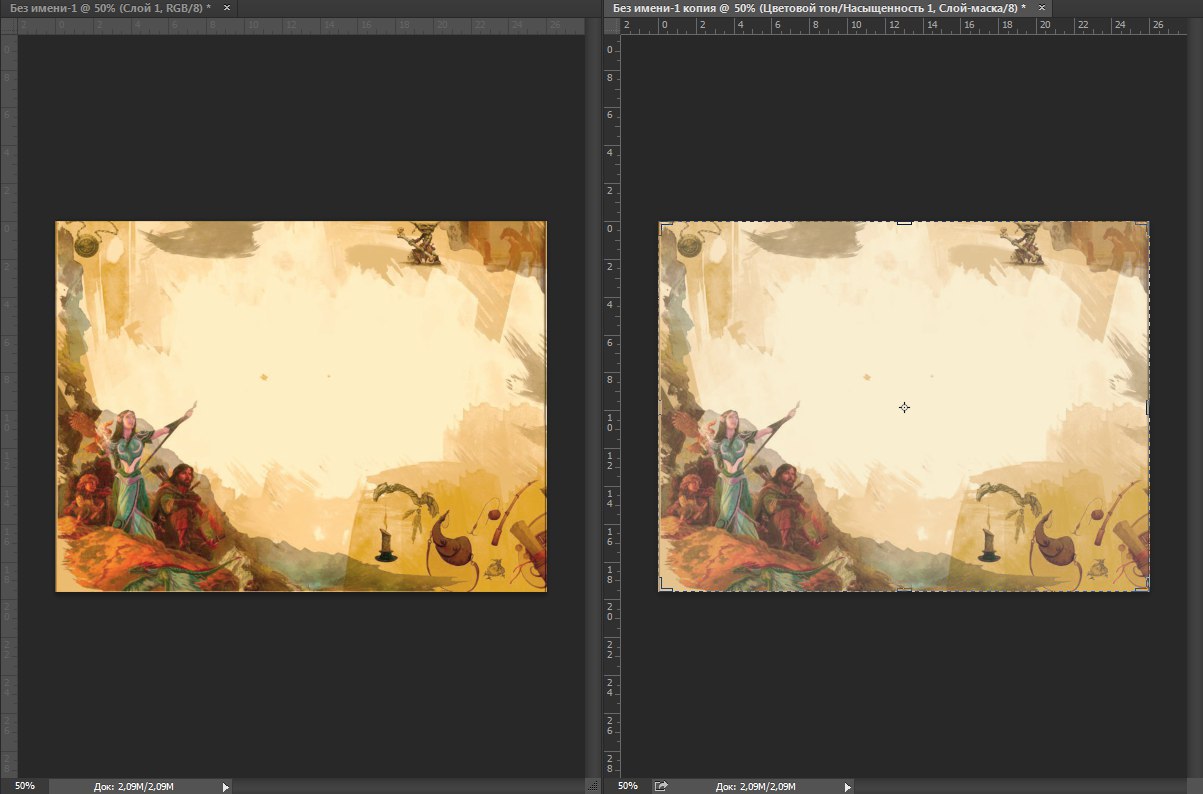
Task: Click the transform center reference point crosshair
Action: pyautogui.click(x=904, y=407)
